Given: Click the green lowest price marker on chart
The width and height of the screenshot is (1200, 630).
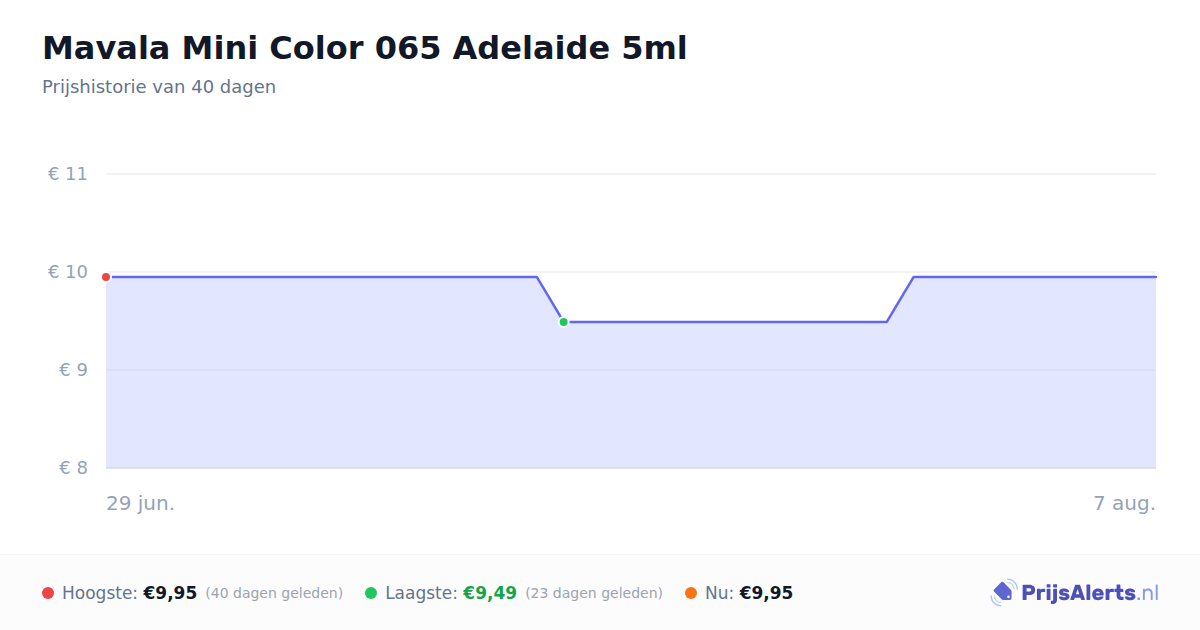Looking at the screenshot, I should (563, 322).
